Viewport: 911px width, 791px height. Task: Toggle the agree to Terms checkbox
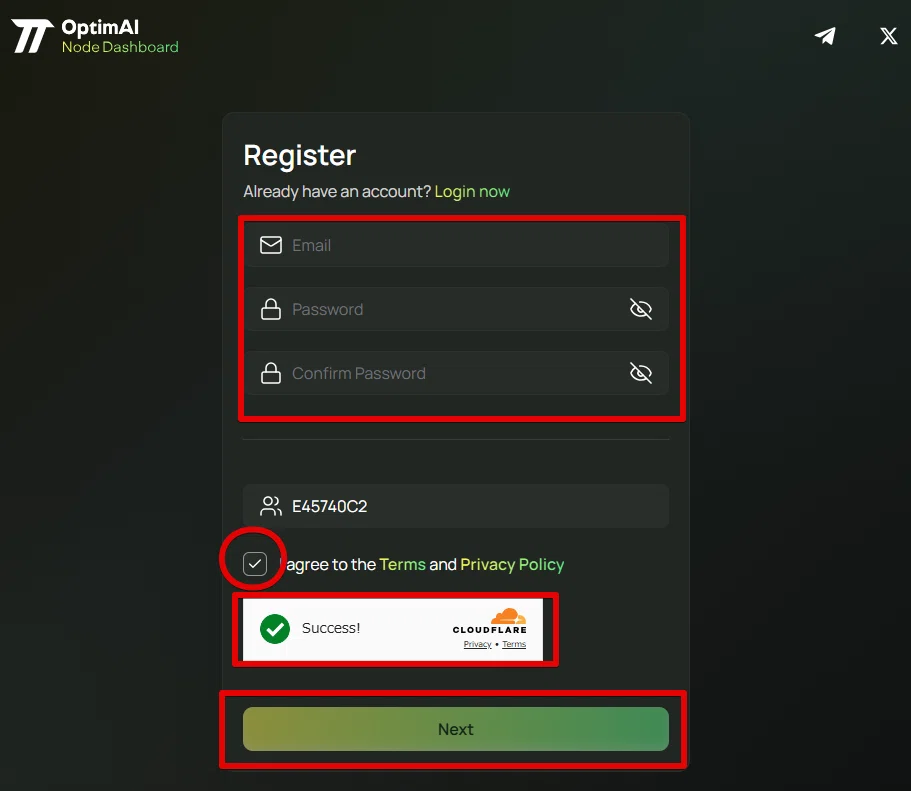[x=254, y=564]
